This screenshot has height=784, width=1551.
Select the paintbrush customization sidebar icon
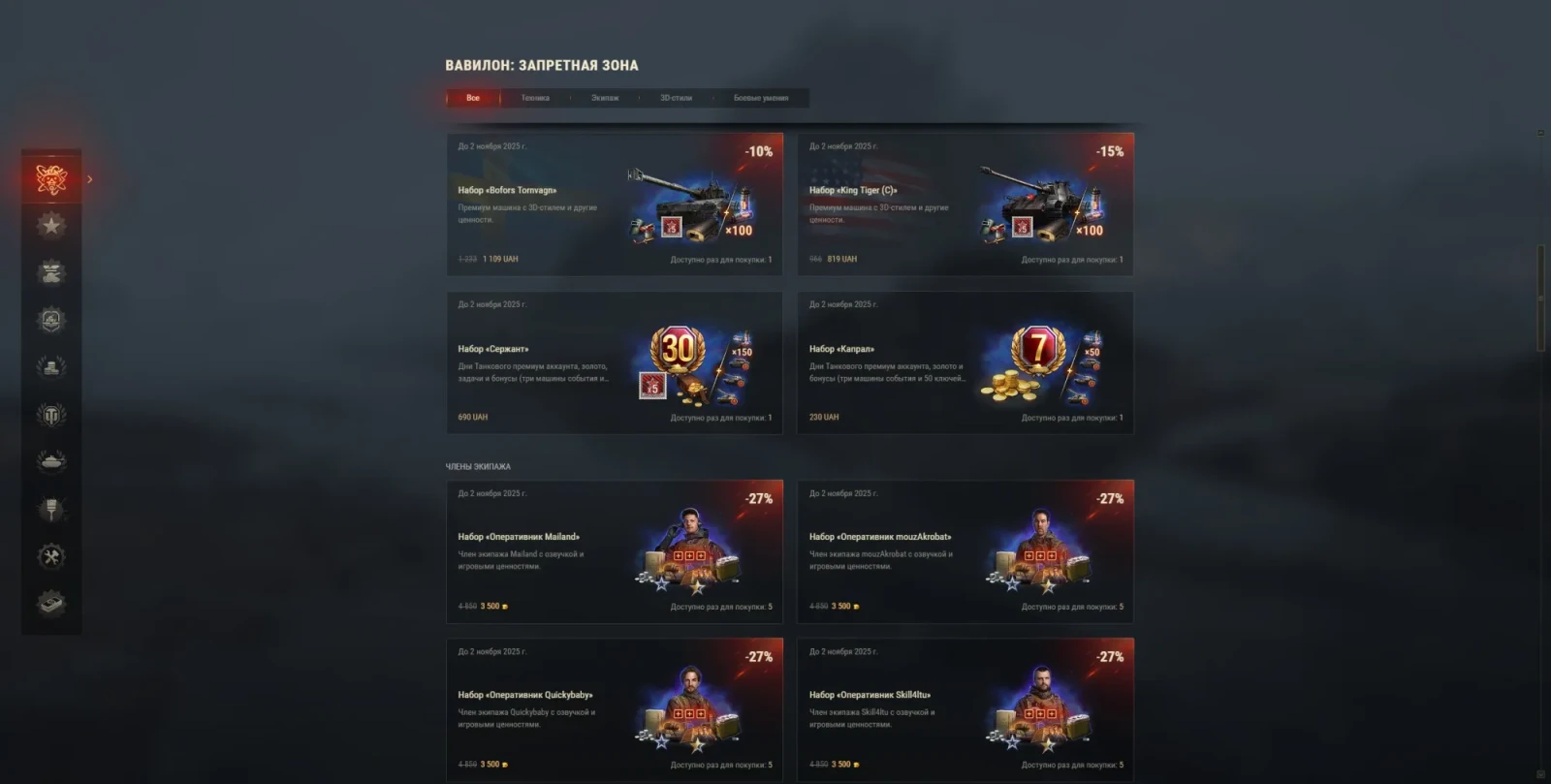click(51, 509)
